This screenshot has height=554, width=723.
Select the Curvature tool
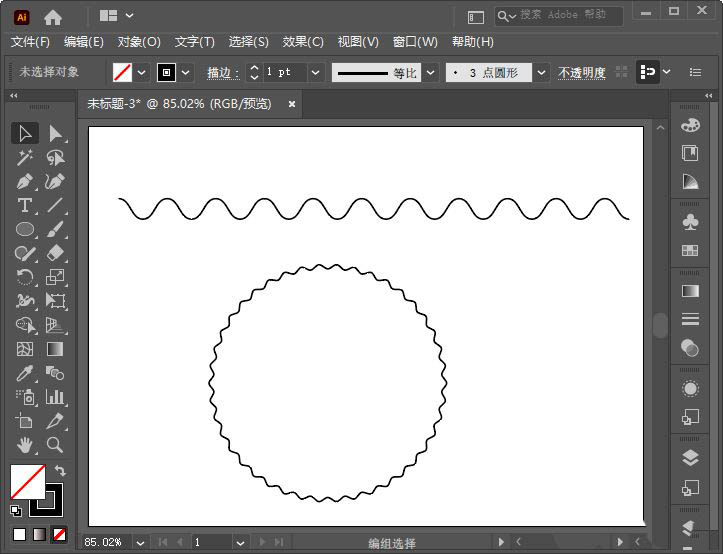tap(55, 181)
